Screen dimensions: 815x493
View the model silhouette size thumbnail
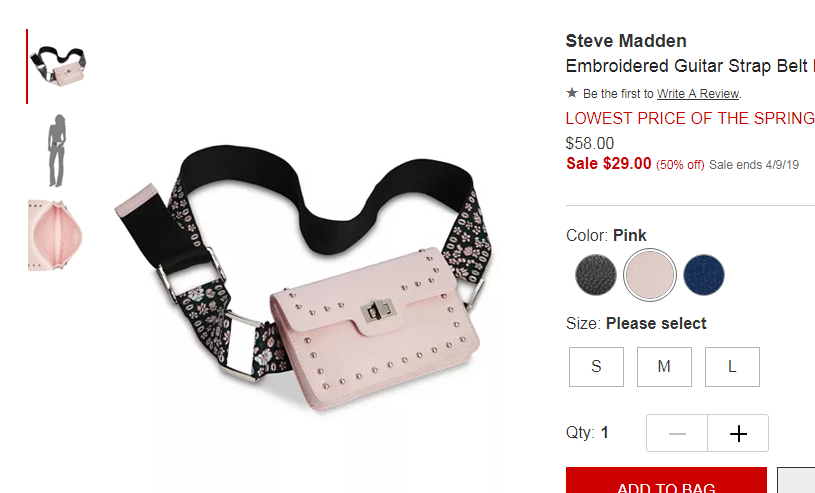pos(57,151)
